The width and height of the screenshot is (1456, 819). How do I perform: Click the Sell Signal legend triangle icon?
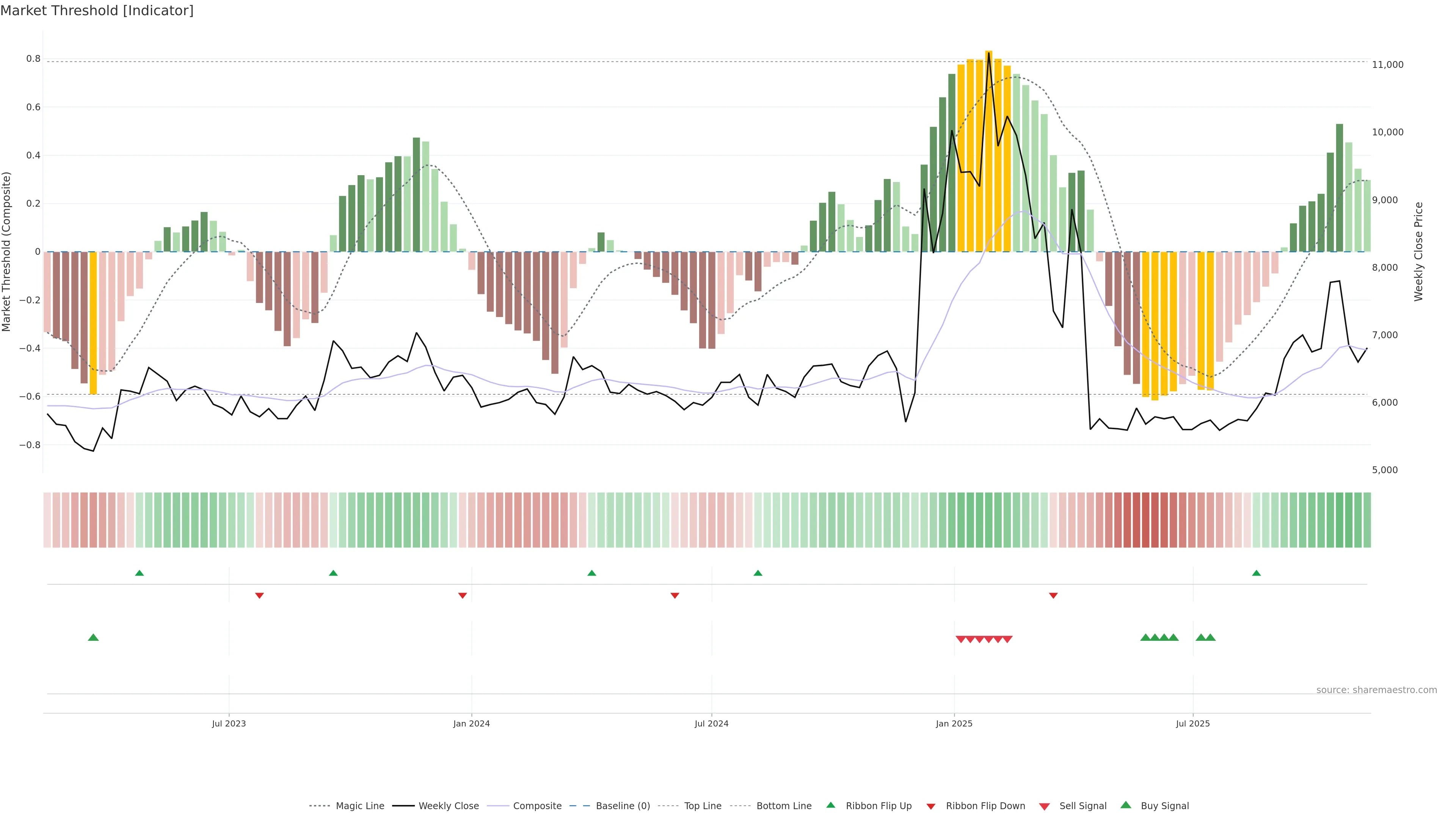click(x=1044, y=806)
